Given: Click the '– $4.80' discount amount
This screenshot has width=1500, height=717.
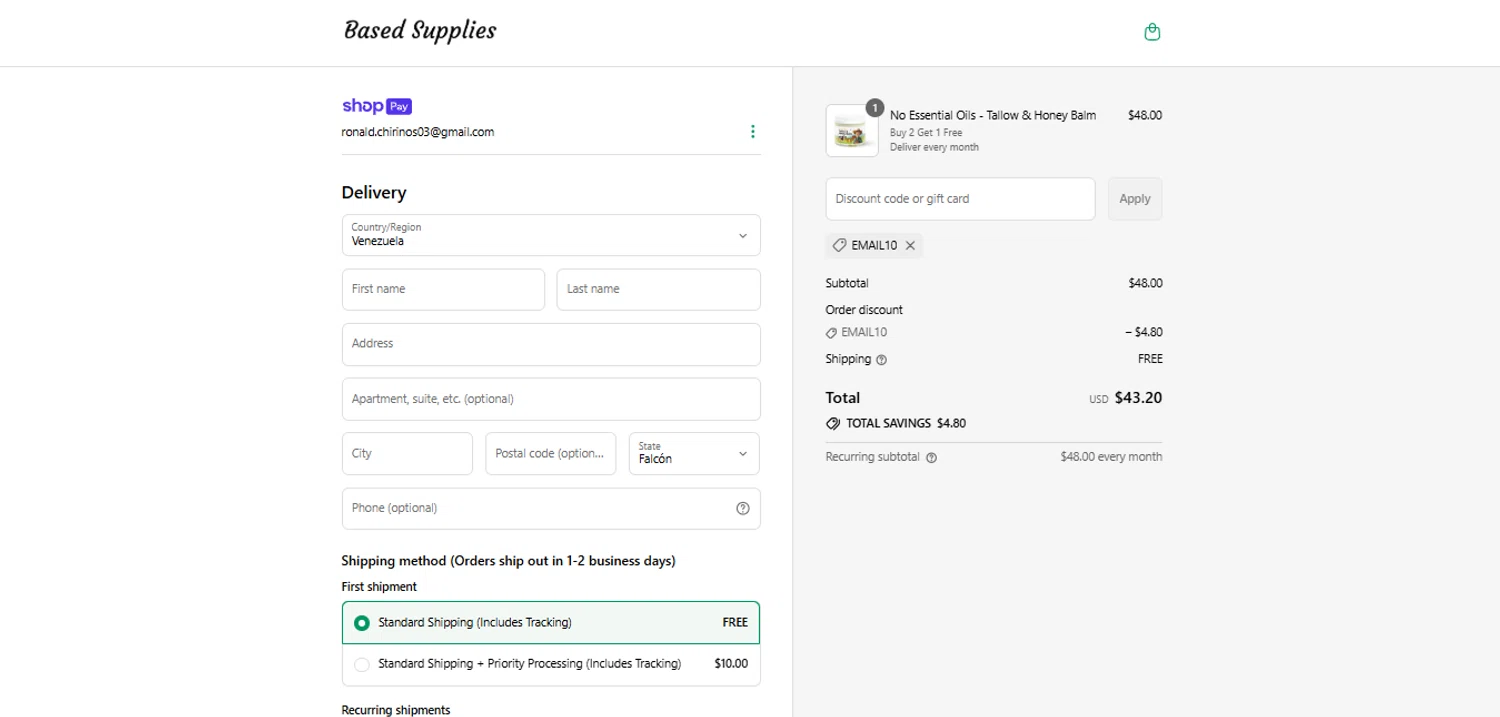Looking at the screenshot, I should [1144, 333].
